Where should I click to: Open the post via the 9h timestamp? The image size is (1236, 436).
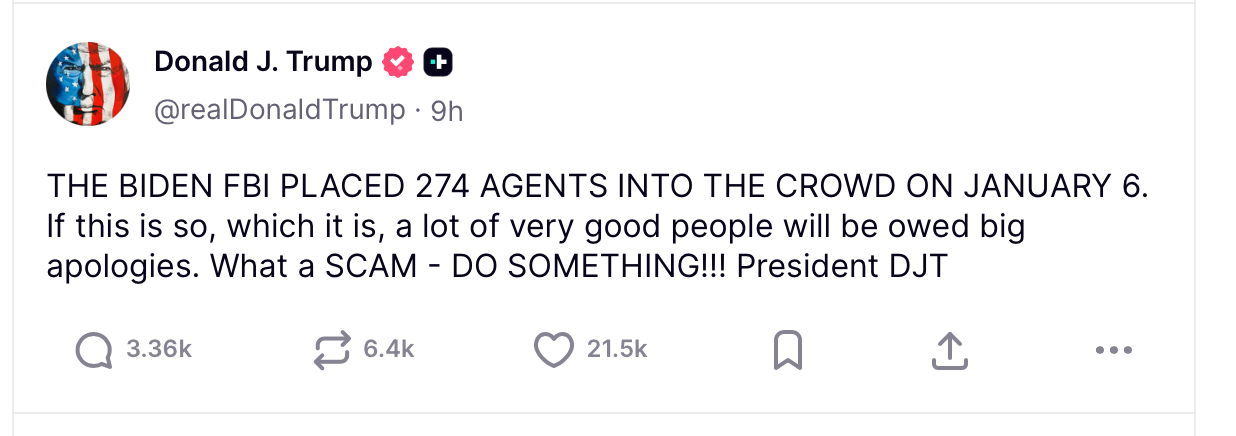coord(446,111)
